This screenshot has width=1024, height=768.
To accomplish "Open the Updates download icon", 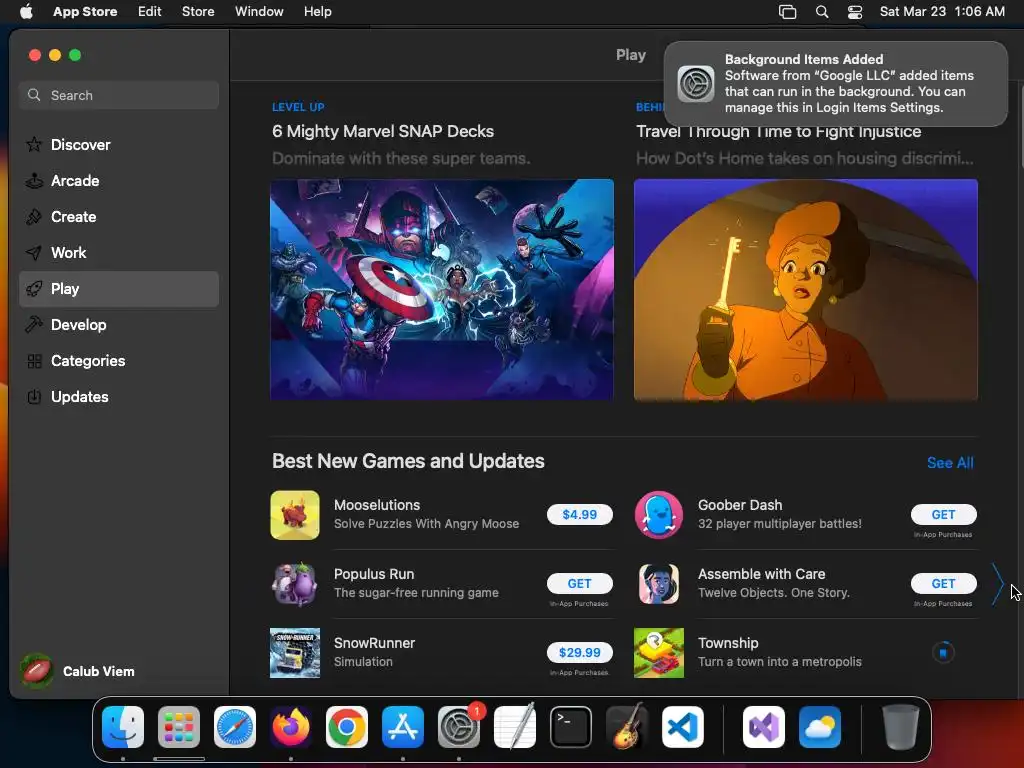I will point(34,396).
